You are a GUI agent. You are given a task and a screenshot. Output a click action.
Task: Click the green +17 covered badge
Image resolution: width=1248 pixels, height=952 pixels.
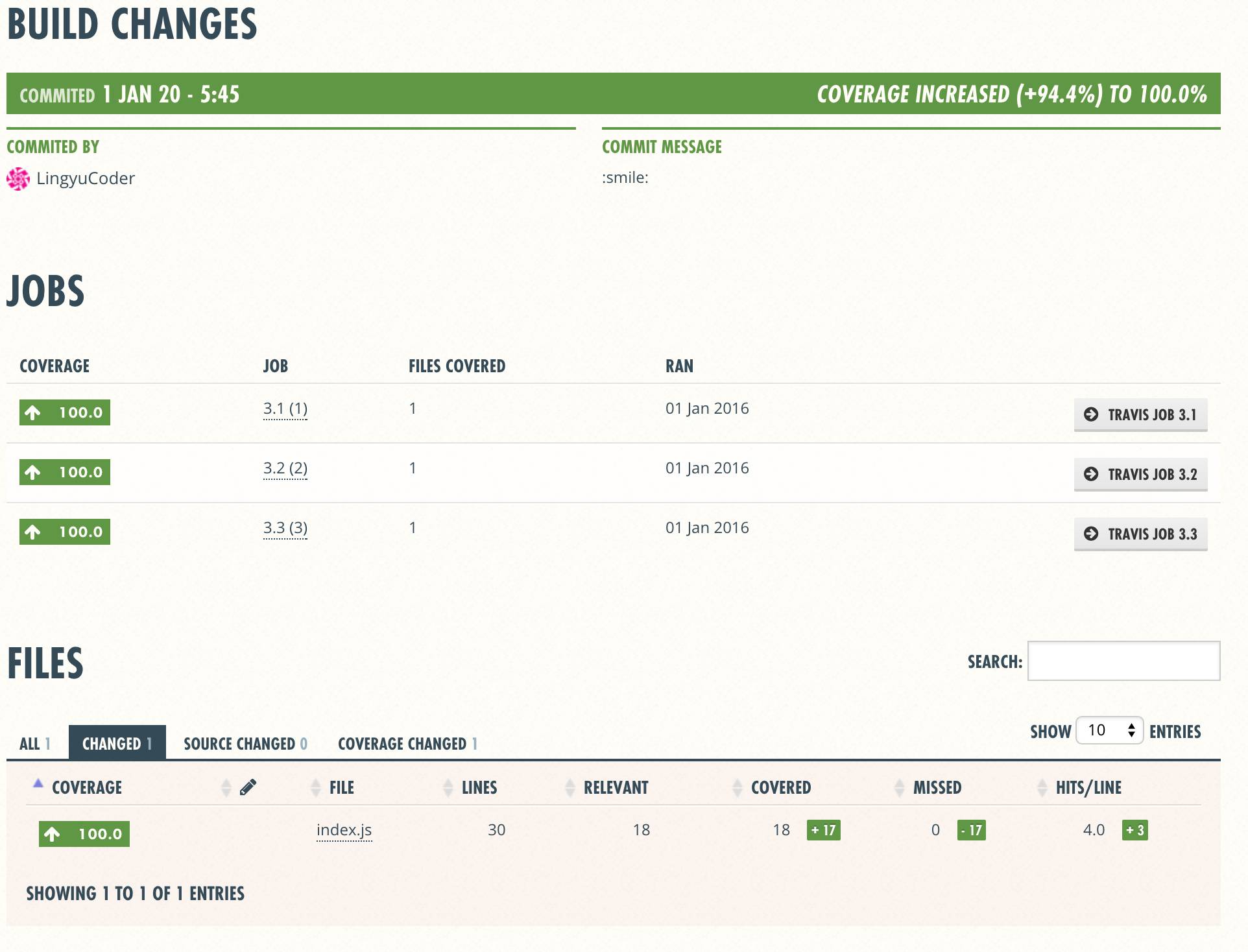[x=823, y=830]
